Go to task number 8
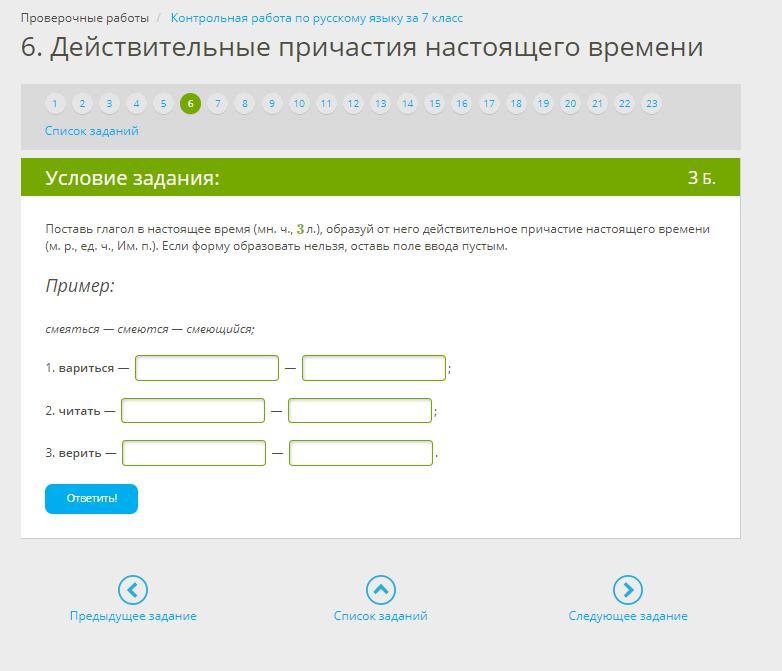This screenshot has width=782, height=671. tap(245, 104)
